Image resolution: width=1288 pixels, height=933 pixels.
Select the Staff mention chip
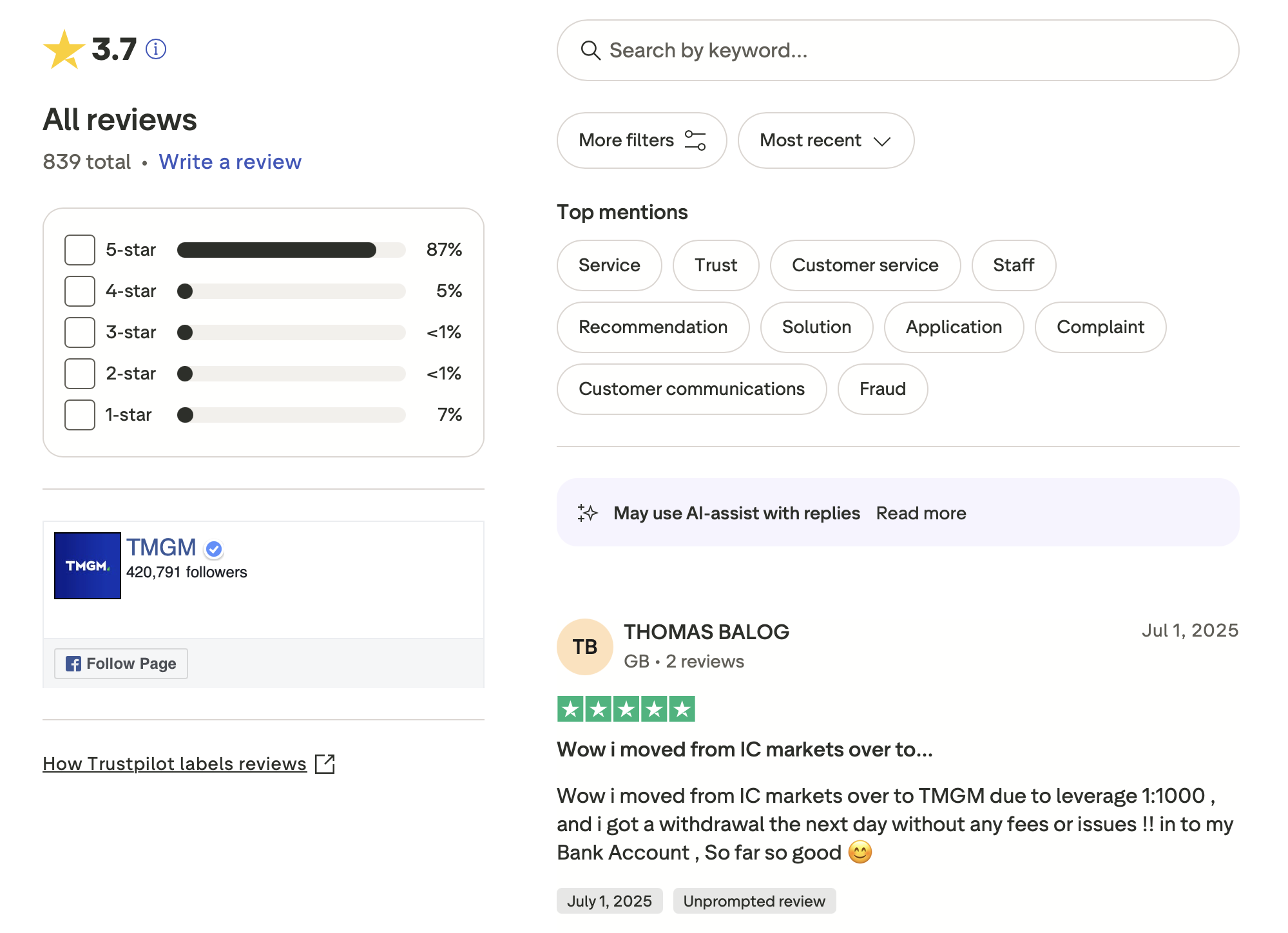tap(1014, 265)
